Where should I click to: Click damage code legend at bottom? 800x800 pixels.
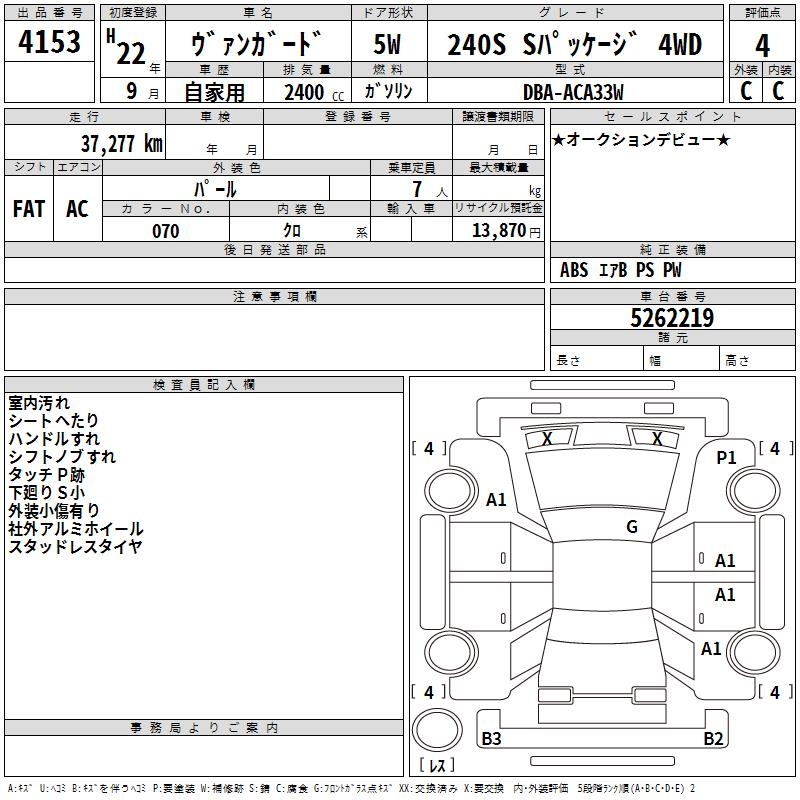click(352, 788)
